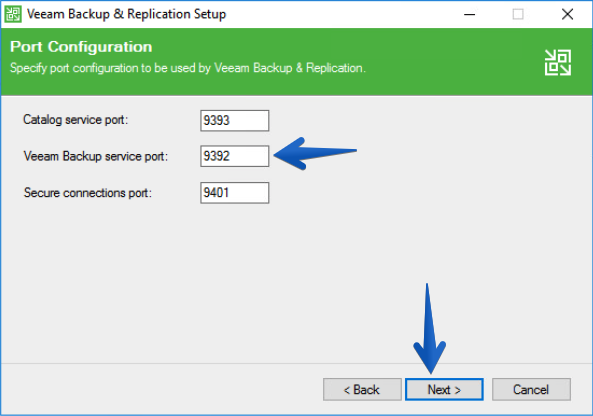Focus the Catalog service port field
593x416 pixels.
(x=234, y=121)
